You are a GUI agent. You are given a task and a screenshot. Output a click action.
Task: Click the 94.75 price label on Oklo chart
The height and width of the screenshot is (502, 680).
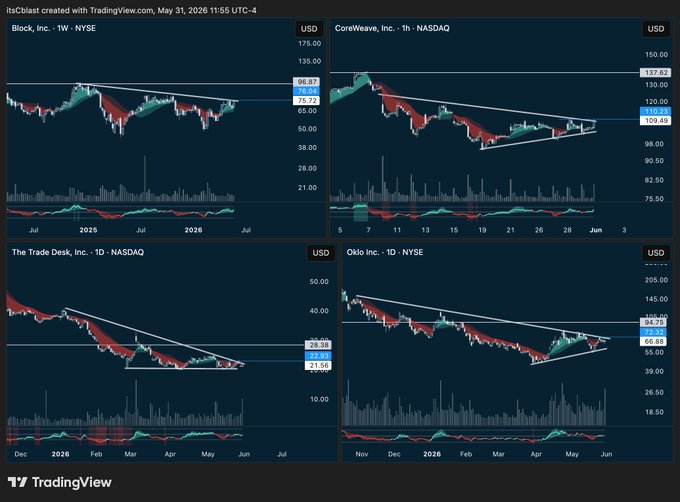[x=654, y=323]
